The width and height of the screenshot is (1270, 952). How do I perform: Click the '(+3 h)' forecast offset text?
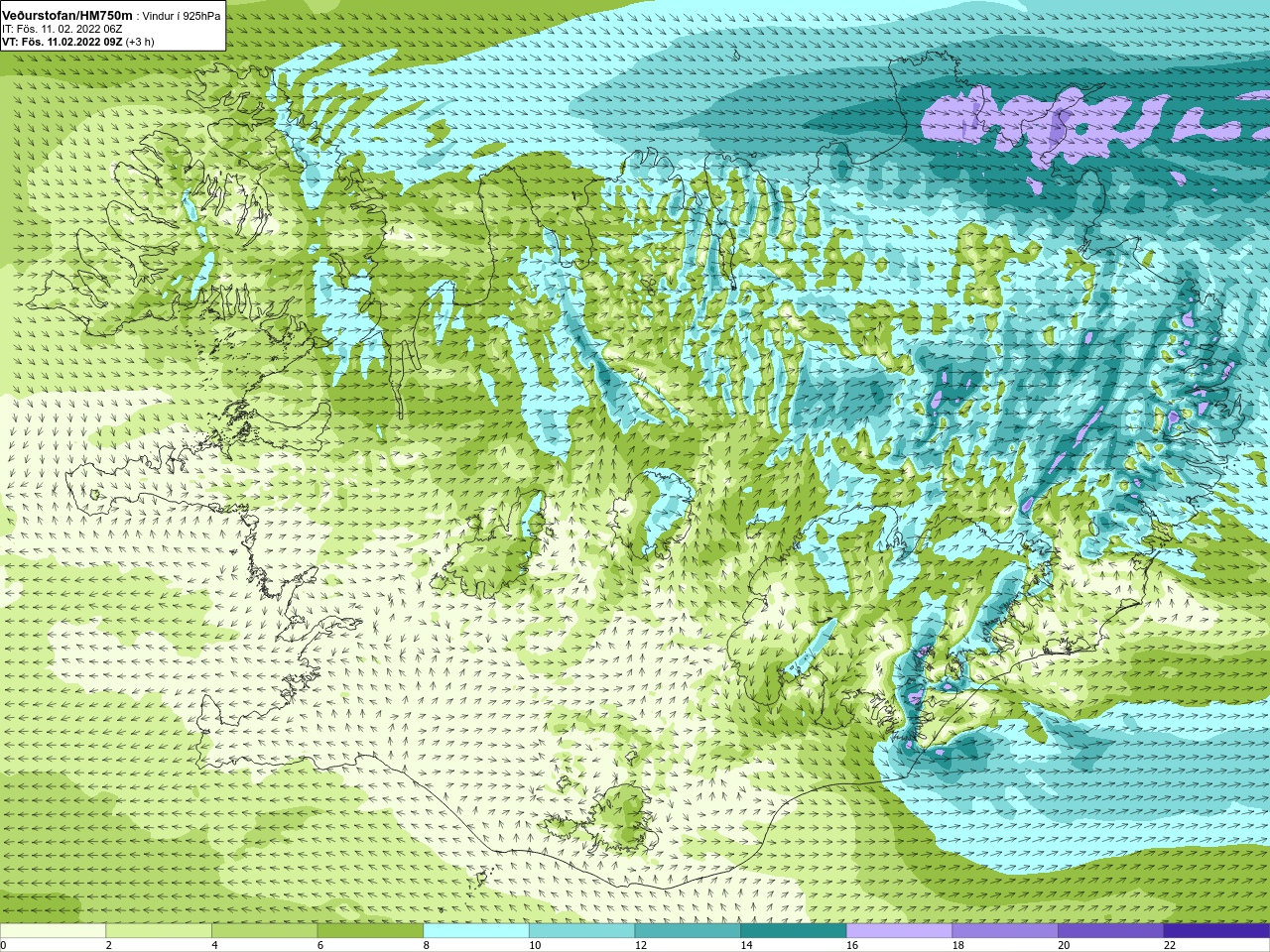(x=140, y=42)
